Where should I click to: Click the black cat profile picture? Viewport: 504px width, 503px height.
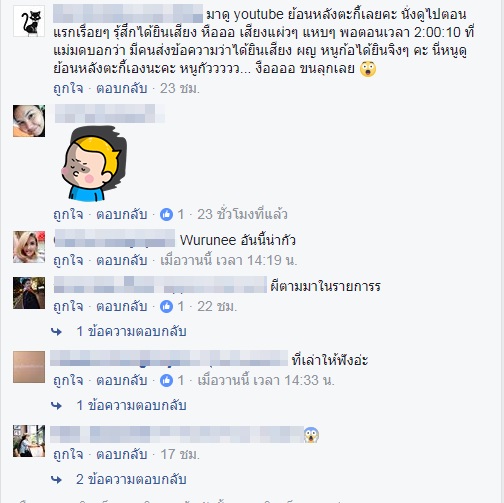29,21
